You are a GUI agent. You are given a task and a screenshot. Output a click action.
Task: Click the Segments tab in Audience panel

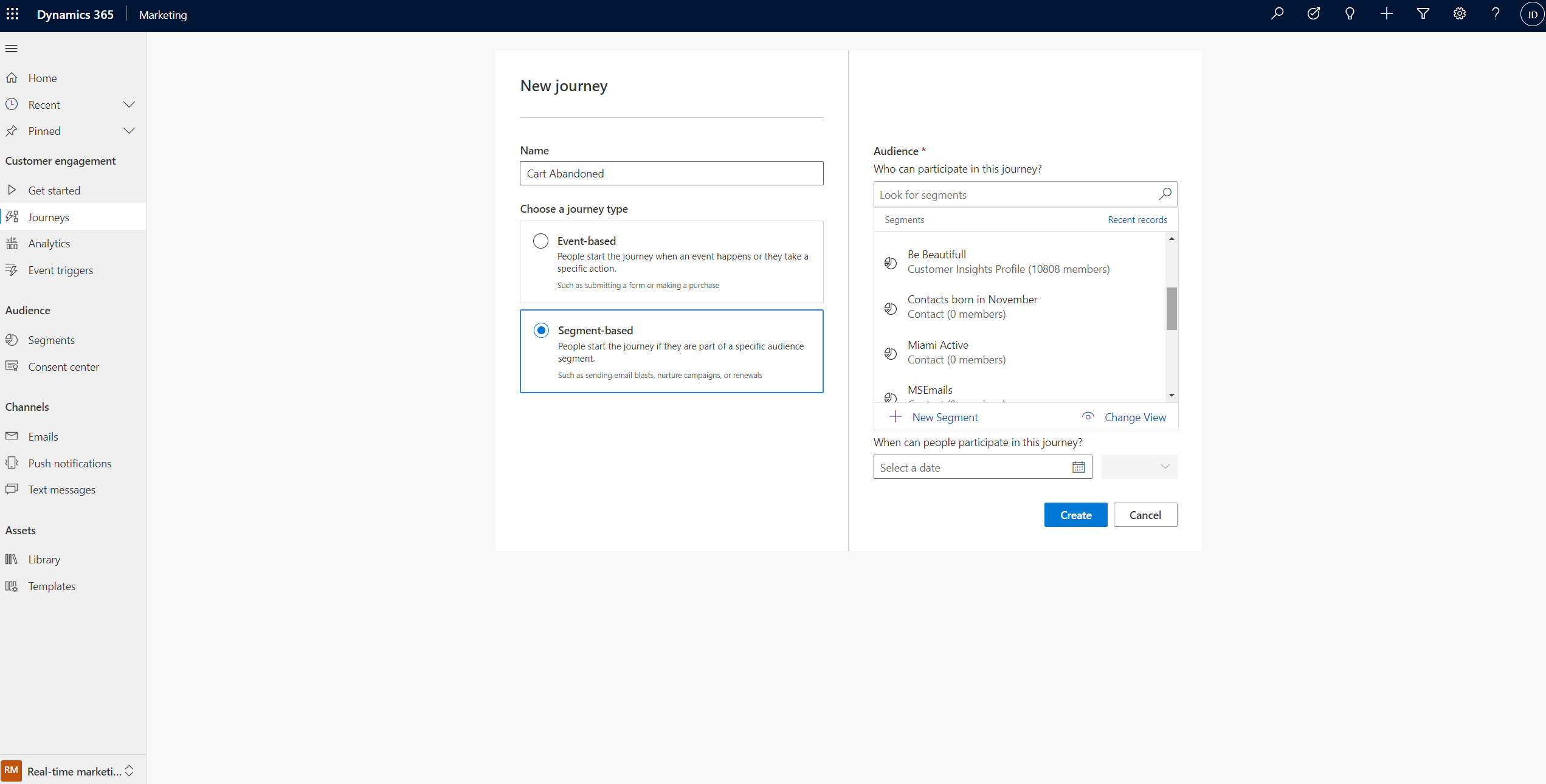click(902, 220)
